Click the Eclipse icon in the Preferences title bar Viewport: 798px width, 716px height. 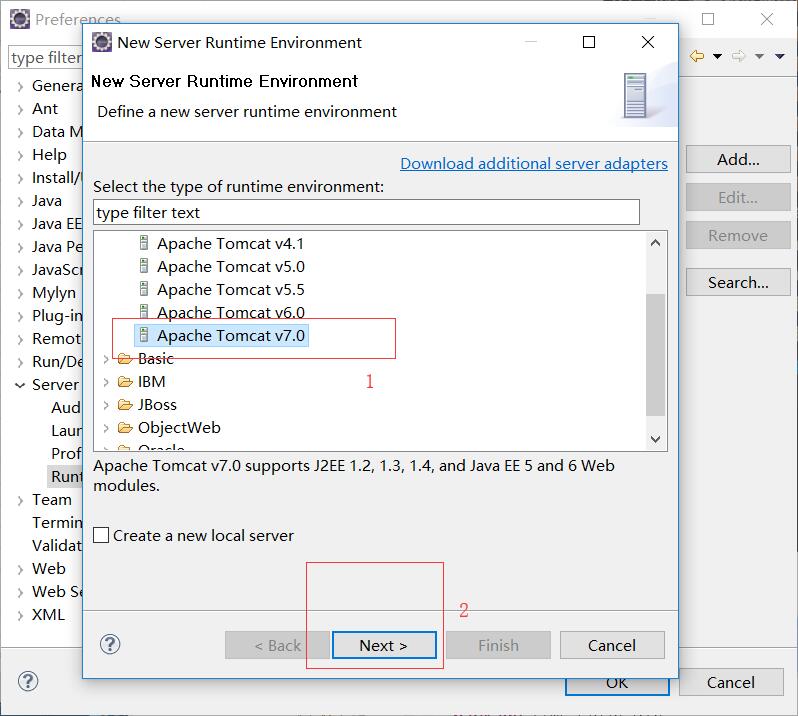[x=20, y=19]
